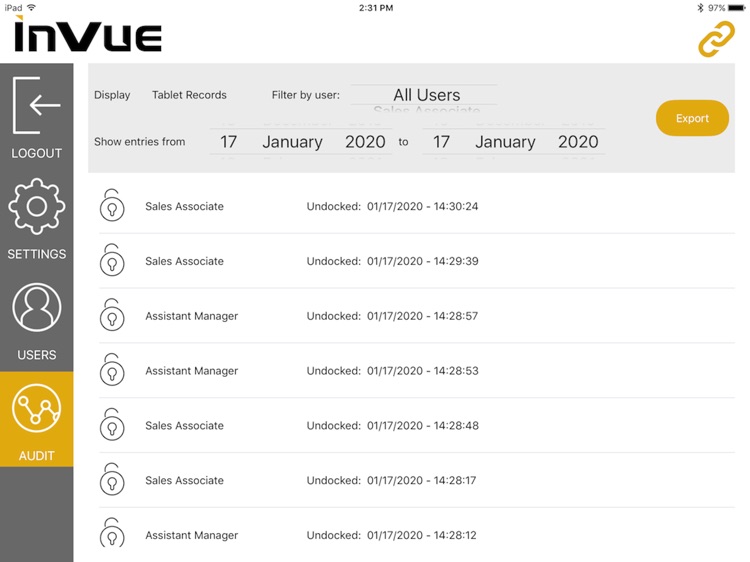750x562 pixels.
Task: Select Assistant Manager in 14:28:57 row
Action: (x=192, y=316)
